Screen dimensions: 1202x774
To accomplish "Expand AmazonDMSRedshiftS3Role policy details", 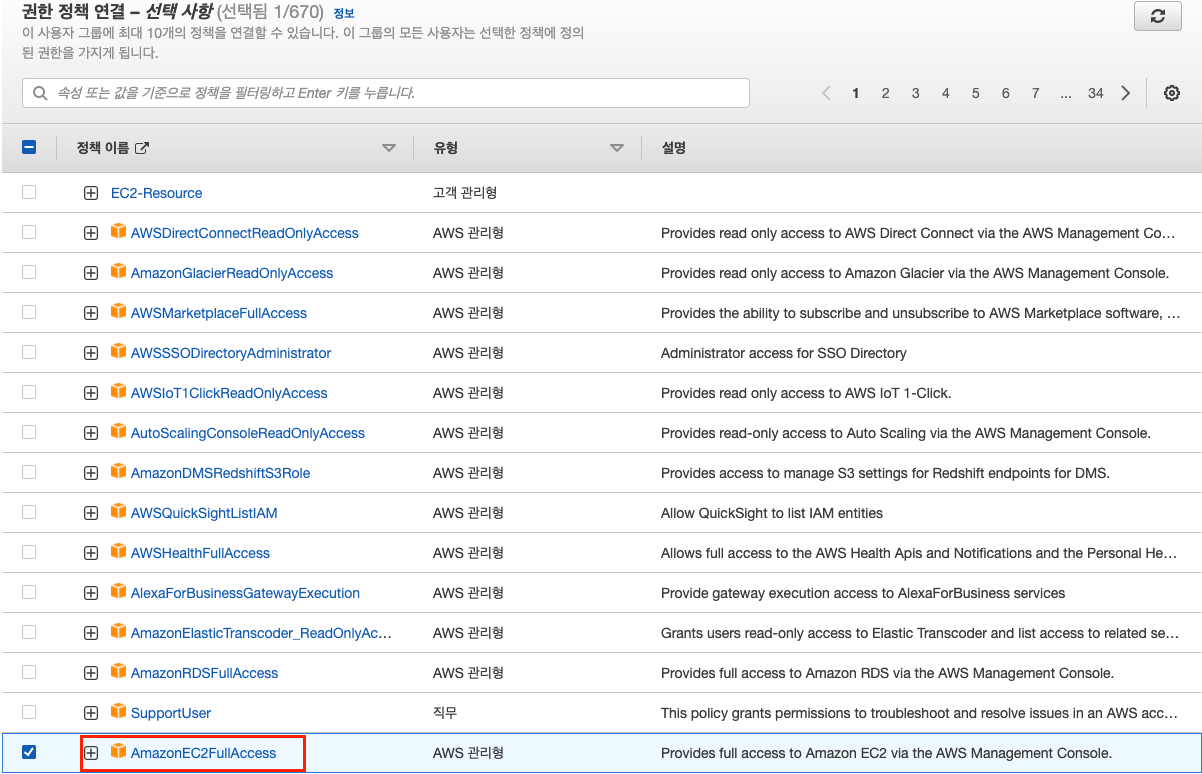I will 91,473.
